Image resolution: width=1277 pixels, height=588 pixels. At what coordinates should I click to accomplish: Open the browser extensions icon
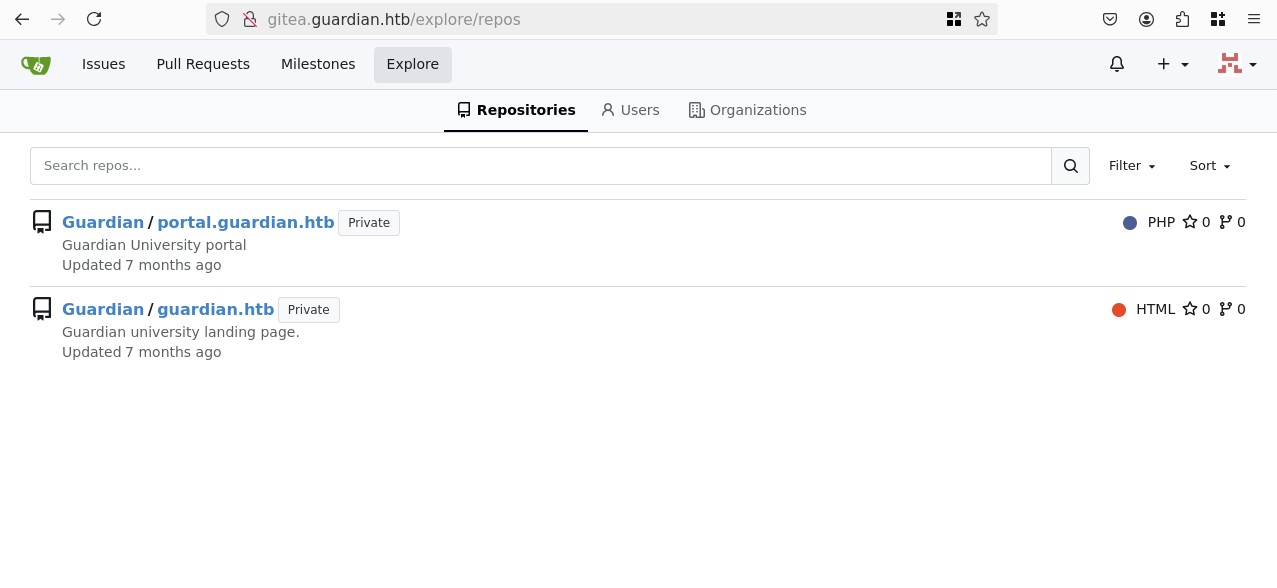1182,19
